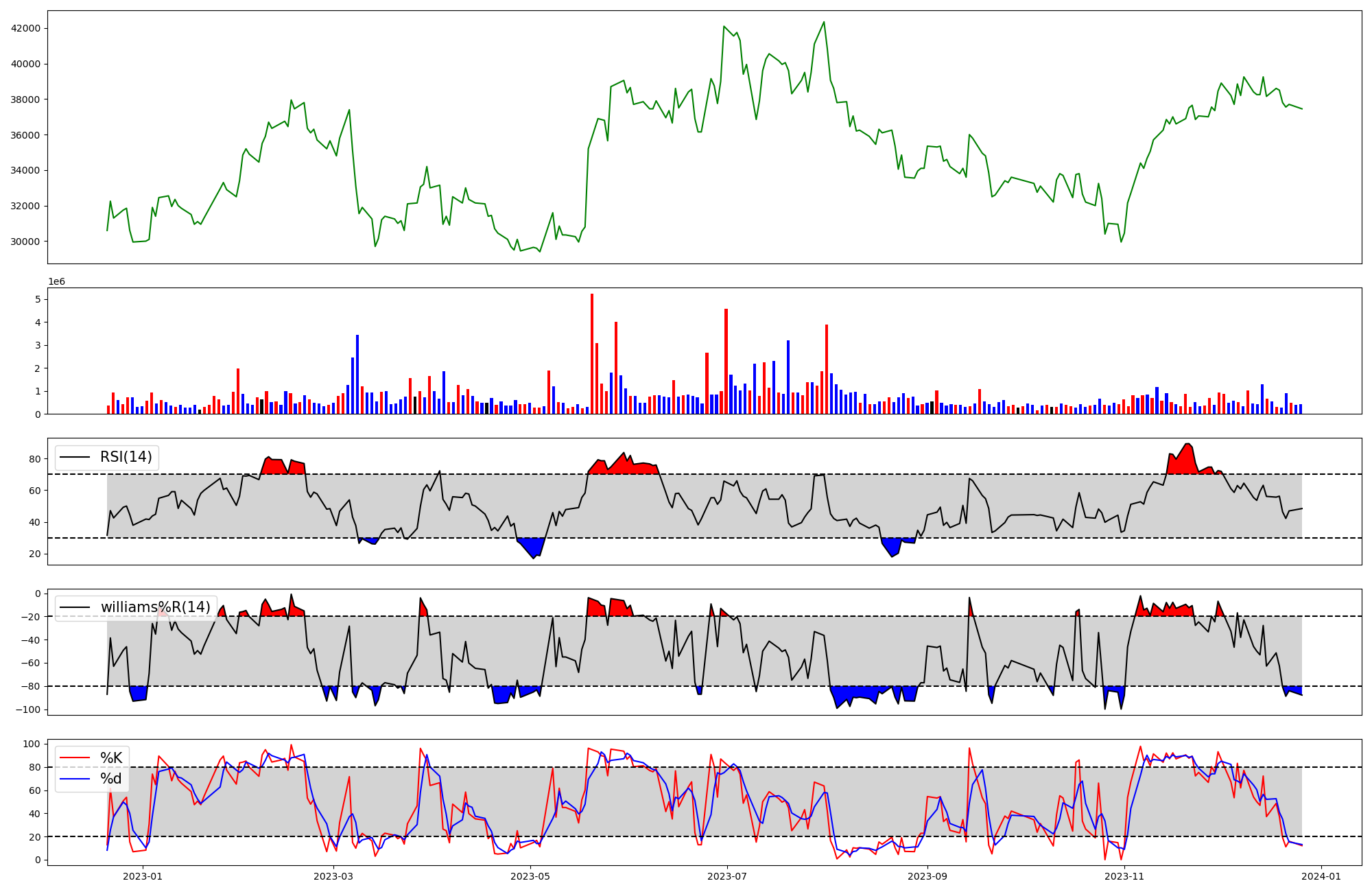Click the 30000 price axis label
Screen dimensions: 1372x892
(25, 242)
